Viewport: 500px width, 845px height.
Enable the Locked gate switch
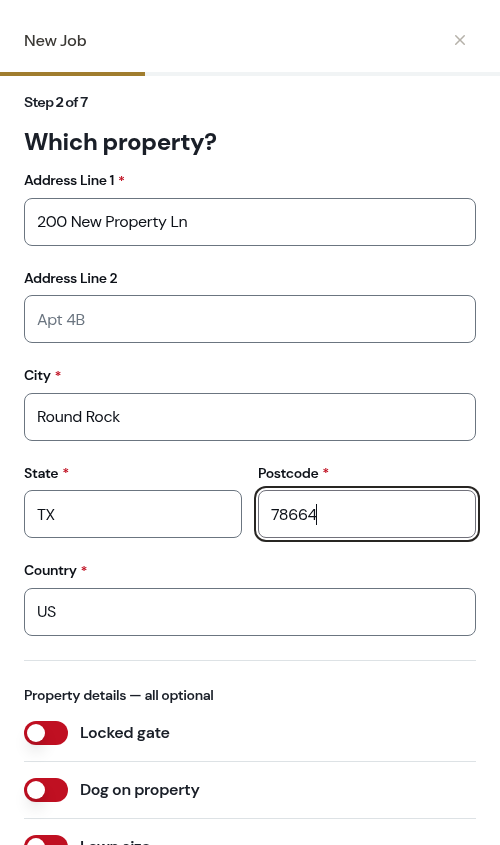click(46, 733)
